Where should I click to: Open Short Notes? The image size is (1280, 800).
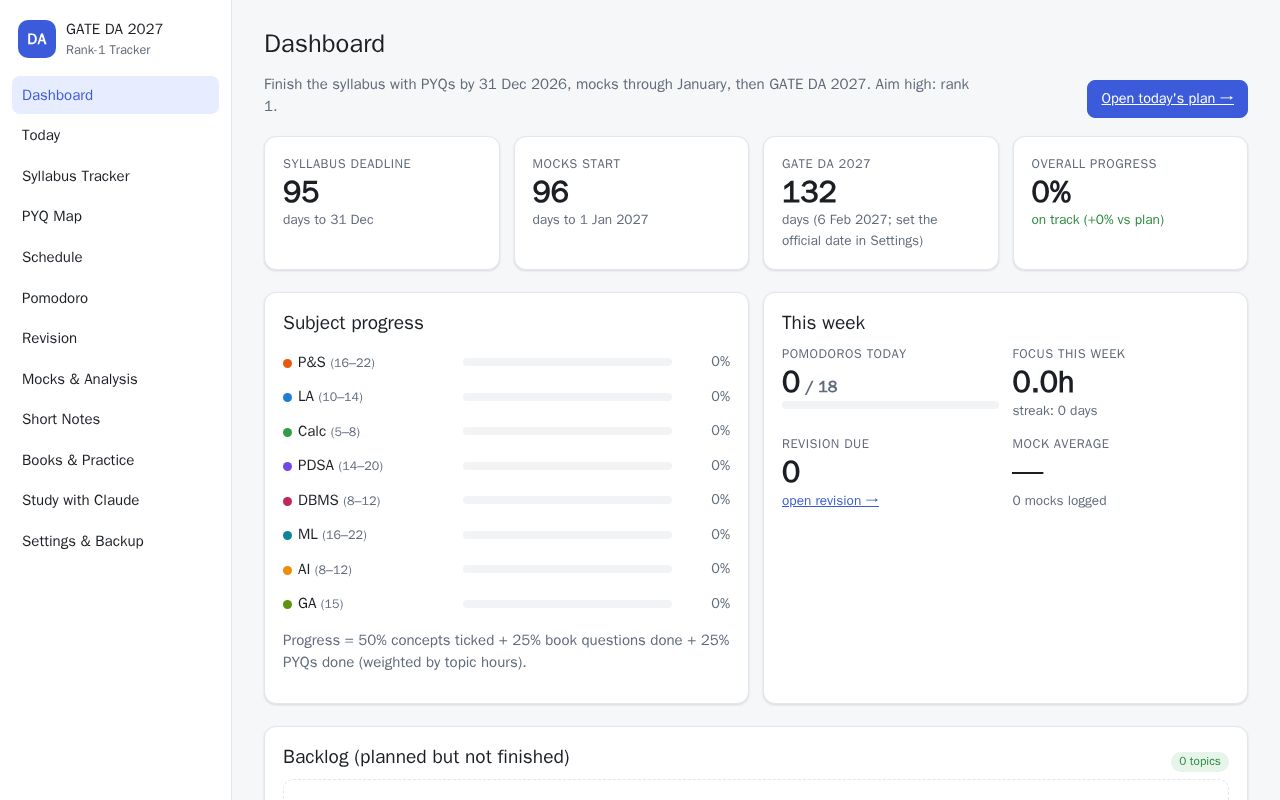[115, 419]
